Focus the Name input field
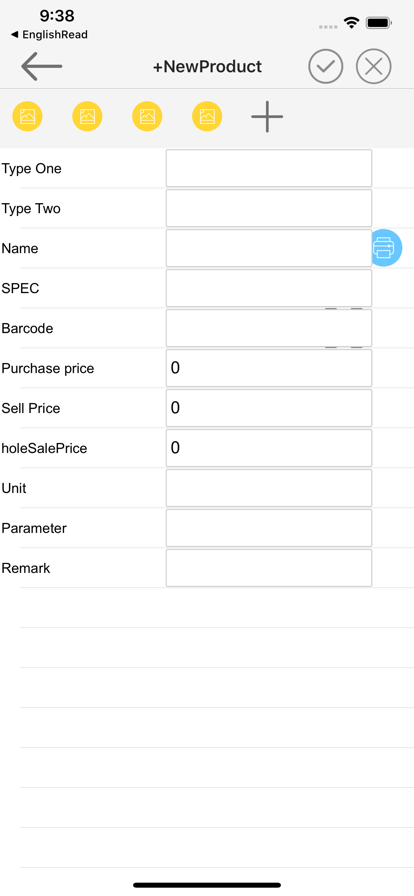 click(x=269, y=248)
